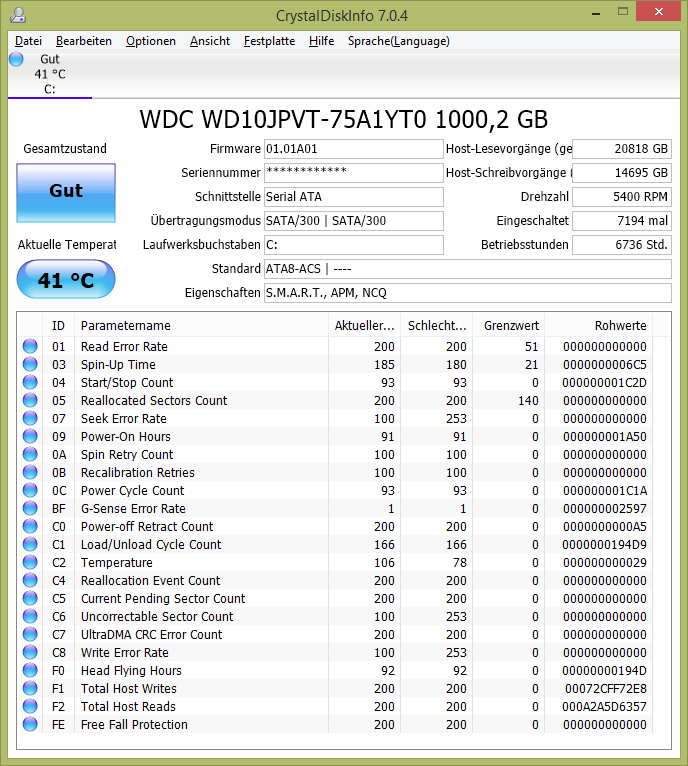Click status orb for Current Pending Sector Count
The width and height of the screenshot is (688, 766).
30,598
